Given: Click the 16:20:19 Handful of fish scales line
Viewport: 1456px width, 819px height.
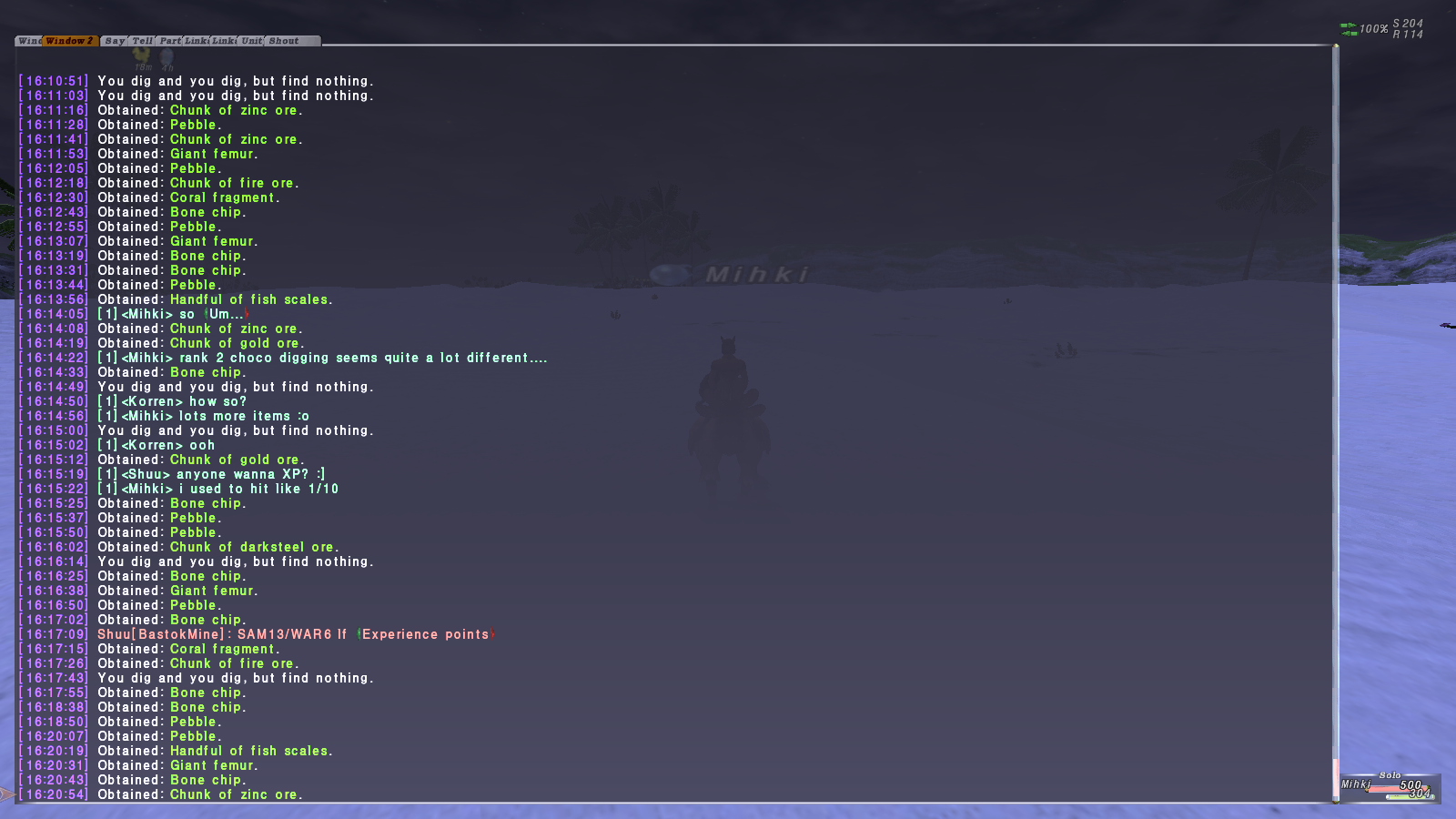Looking at the screenshot, I should click(176, 751).
